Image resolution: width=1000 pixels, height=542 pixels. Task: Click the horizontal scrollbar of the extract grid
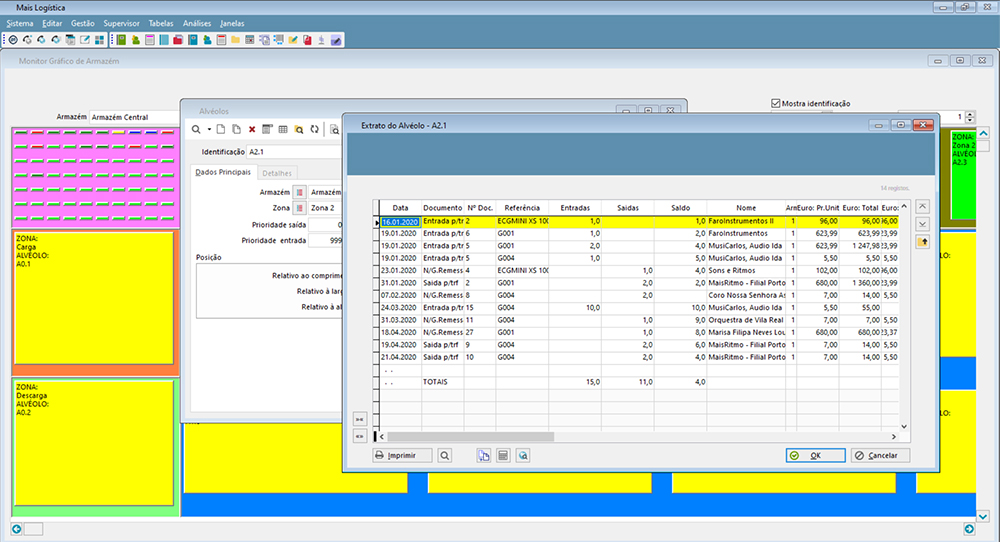click(637, 437)
